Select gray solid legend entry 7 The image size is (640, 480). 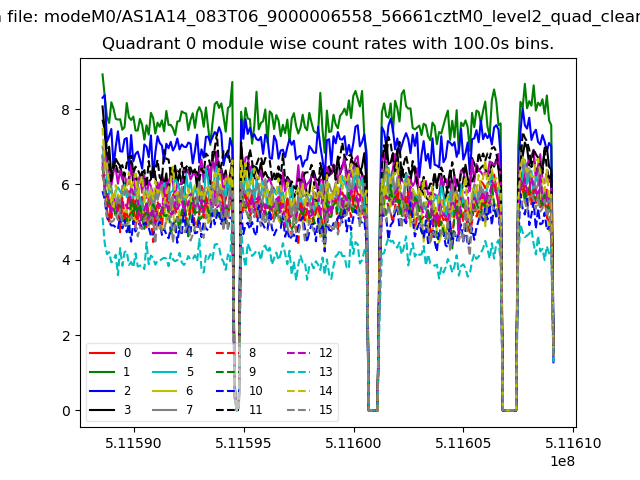pyautogui.click(x=173, y=410)
